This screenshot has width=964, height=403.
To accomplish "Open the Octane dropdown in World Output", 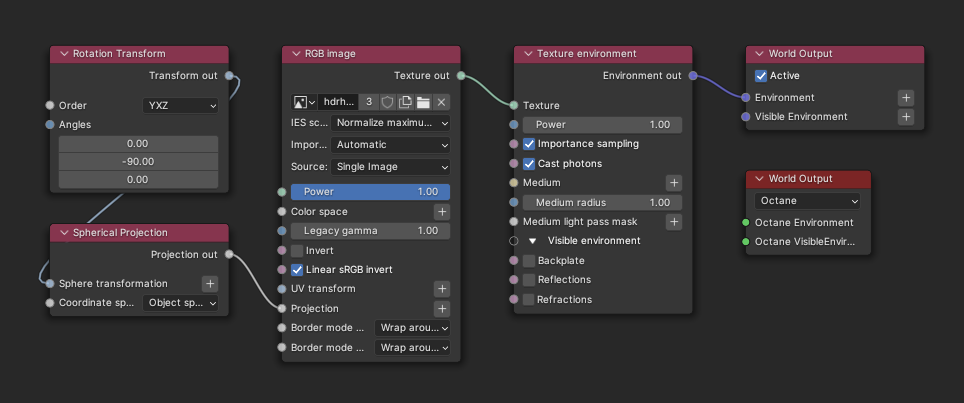I will pyautogui.click(x=808, y=201).
